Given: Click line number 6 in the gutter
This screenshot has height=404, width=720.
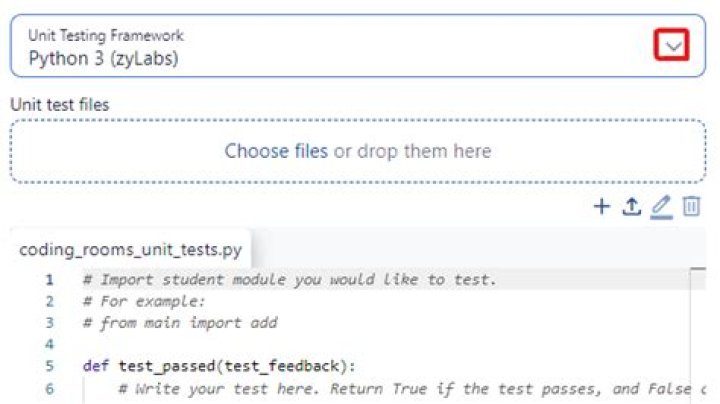Looking at the screenshot, I should 48,388.
